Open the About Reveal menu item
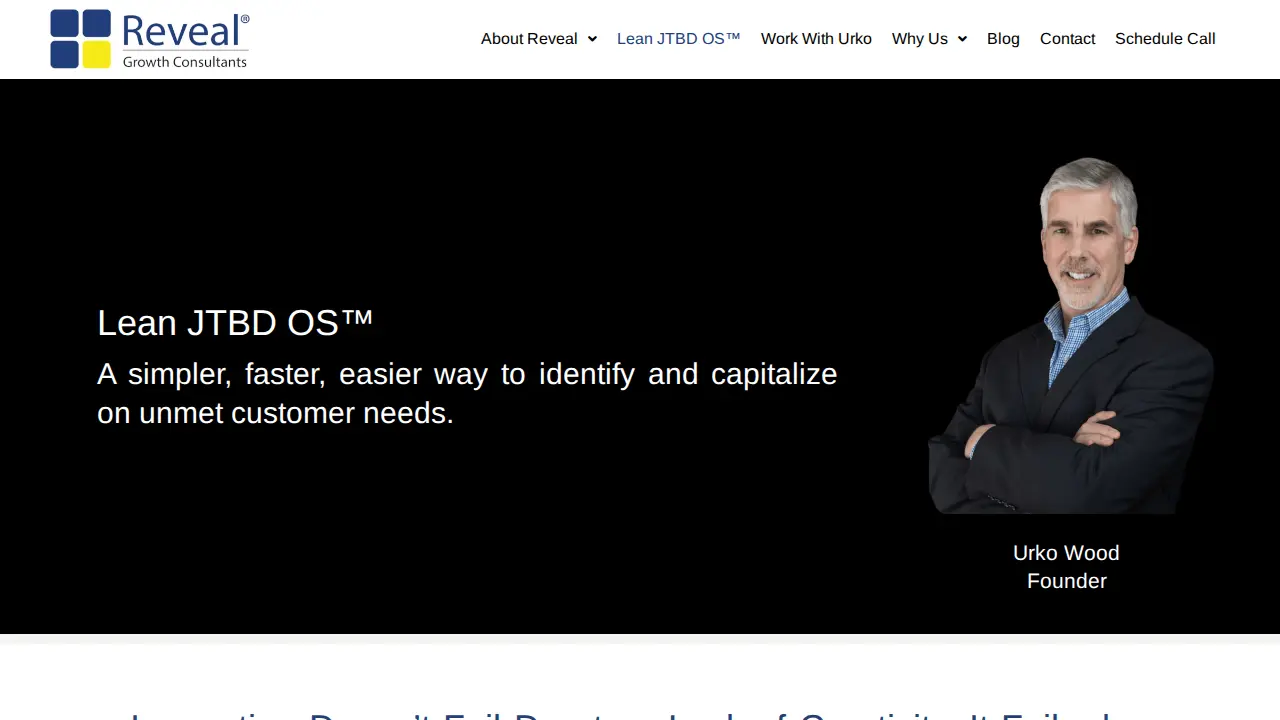The height and width of the screenshot is (720, 1280). (529, 39)
